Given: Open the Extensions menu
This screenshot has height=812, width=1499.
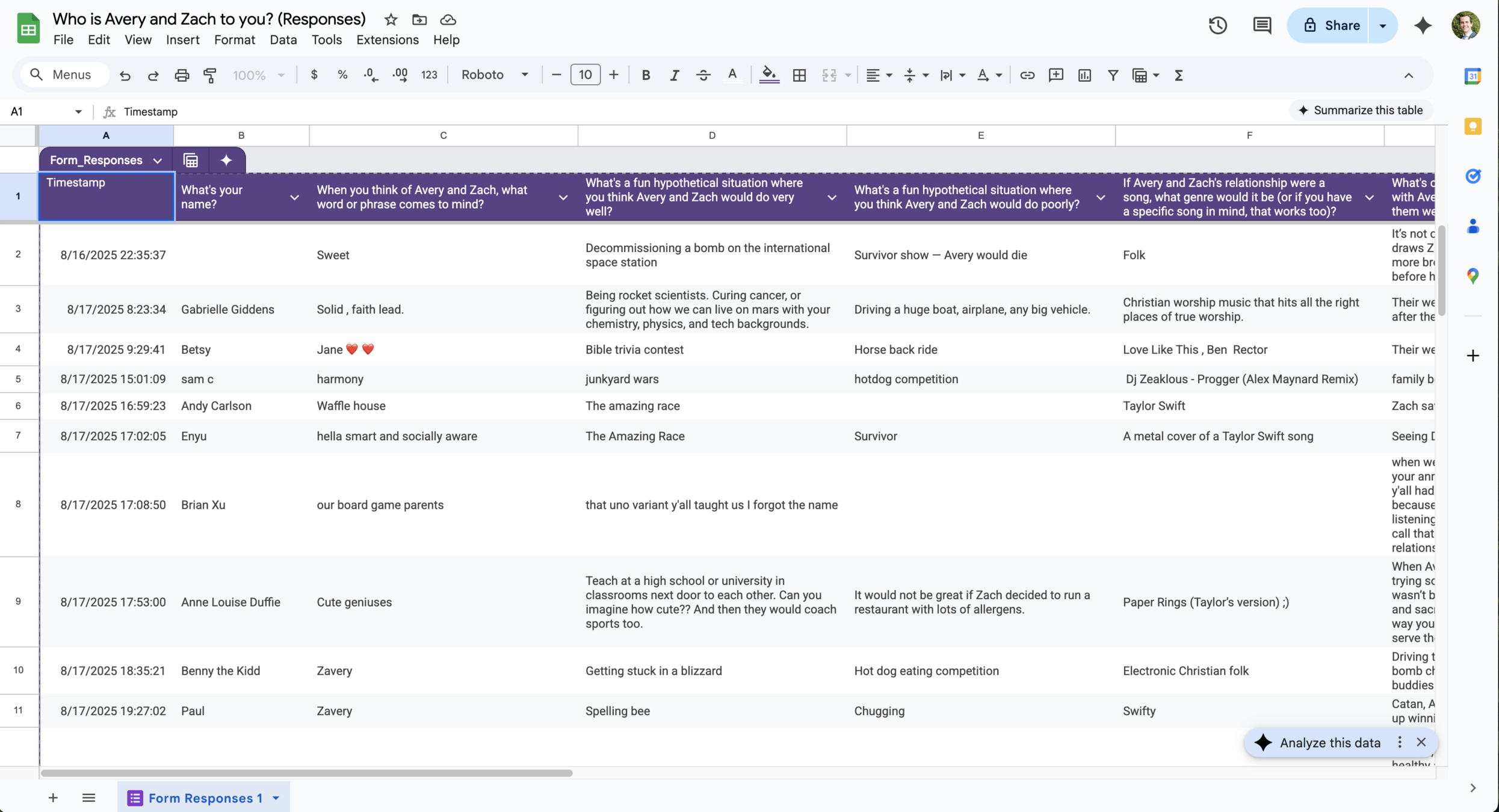Looking at the screenshot, I should 387,40.
